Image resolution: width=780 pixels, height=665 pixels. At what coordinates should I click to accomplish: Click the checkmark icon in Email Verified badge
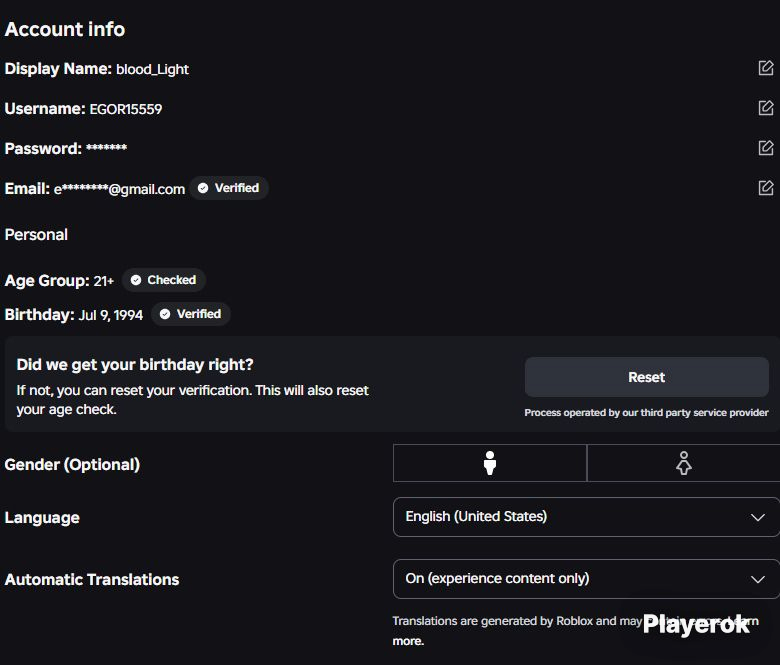click(203, 188)
